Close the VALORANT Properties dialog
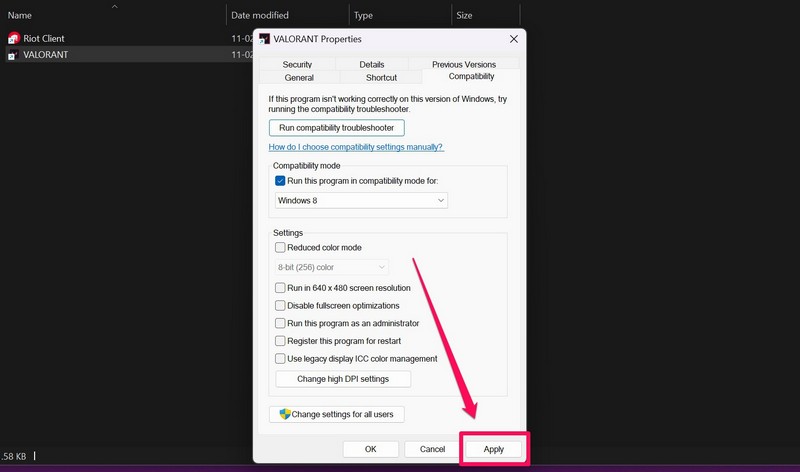This screenshot has width=800, height=472. tap(514, 39)
